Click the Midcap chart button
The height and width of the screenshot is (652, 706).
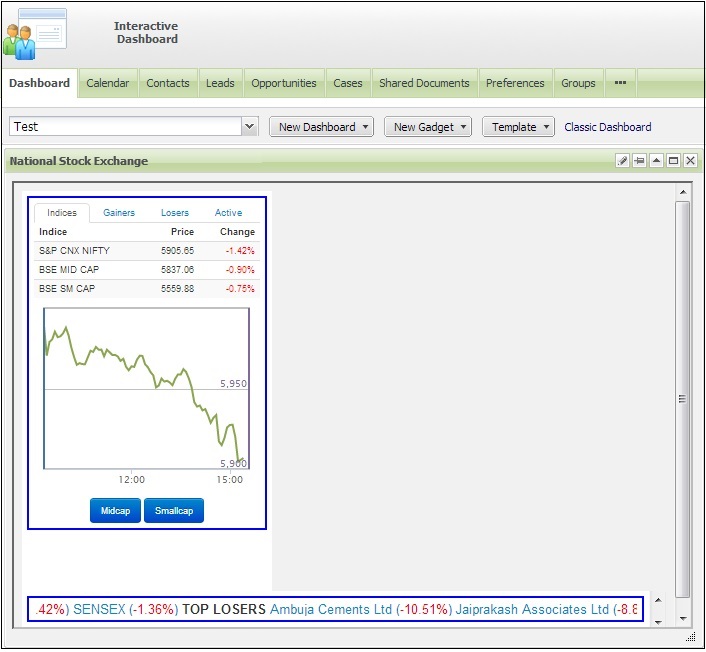(115, 511)
